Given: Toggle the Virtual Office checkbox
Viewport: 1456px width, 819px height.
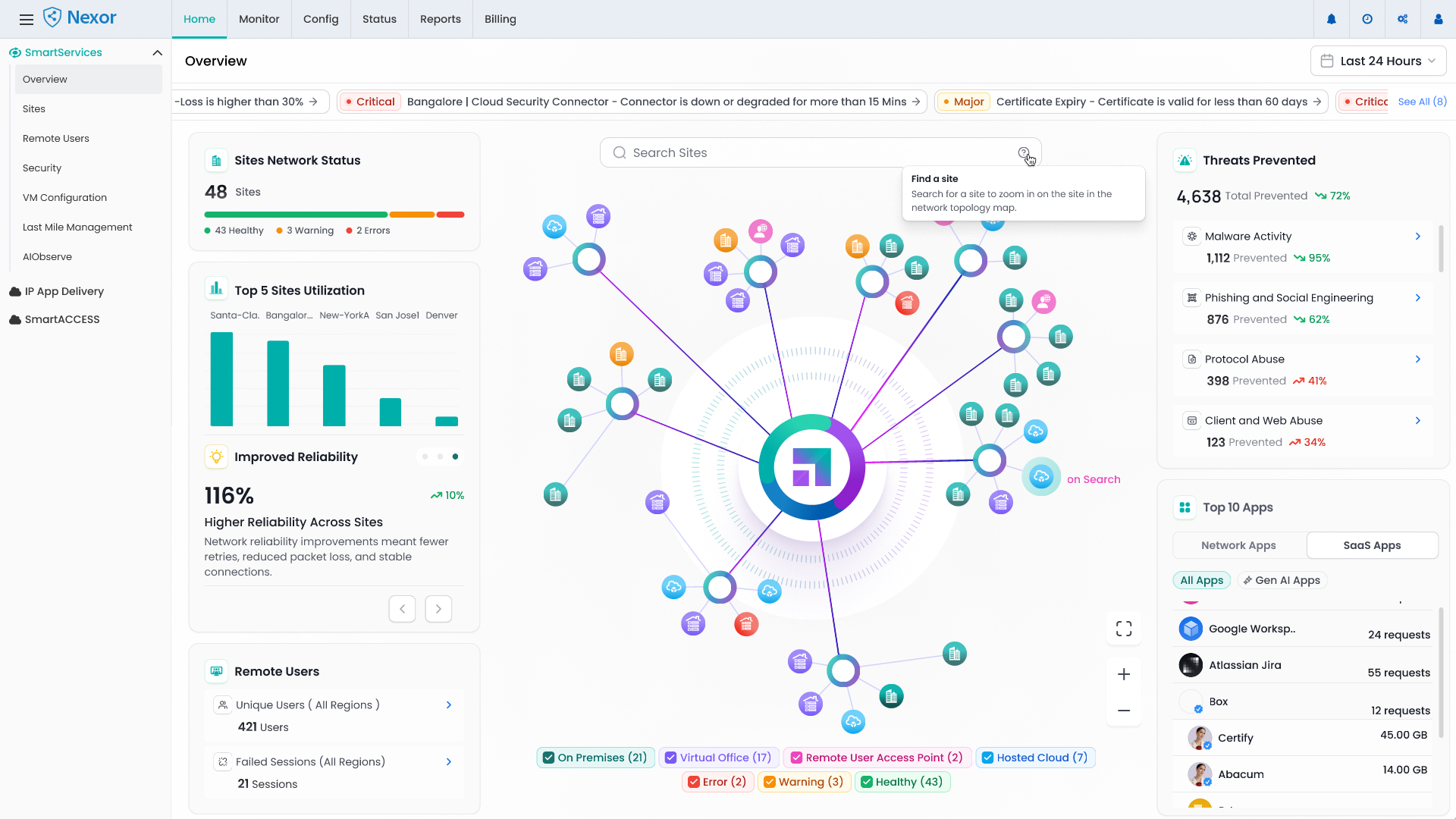Looking at the screenshot, I should (x=671, y=758).
